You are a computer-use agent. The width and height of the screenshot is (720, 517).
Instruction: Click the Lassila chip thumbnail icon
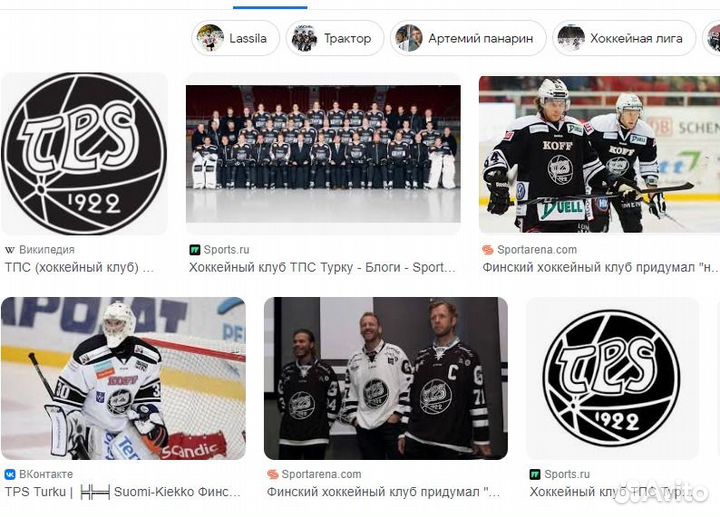pyautogui.click(x=210, y=38)
